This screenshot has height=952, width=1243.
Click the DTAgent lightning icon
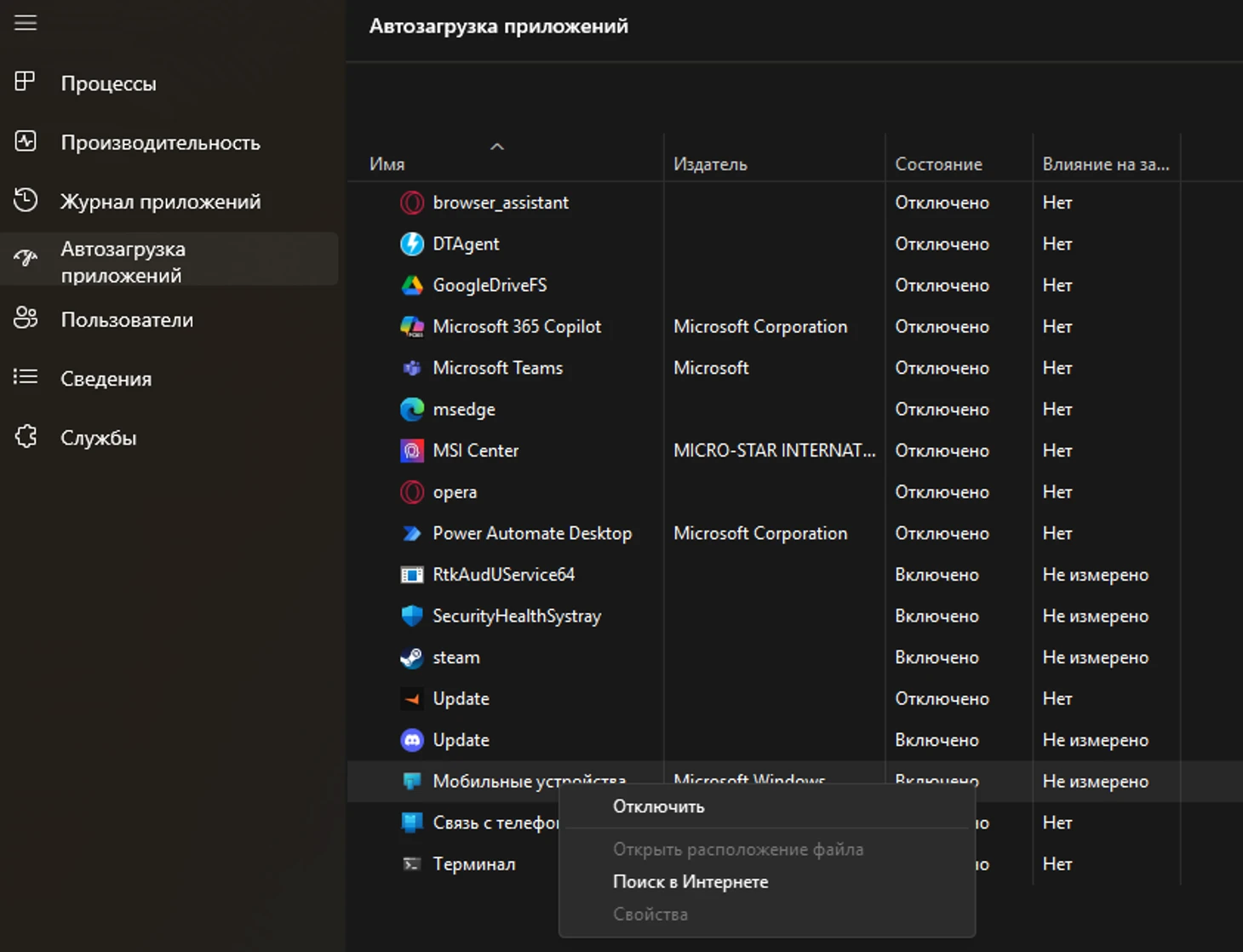pyautogui.click(x=412, y=244)
